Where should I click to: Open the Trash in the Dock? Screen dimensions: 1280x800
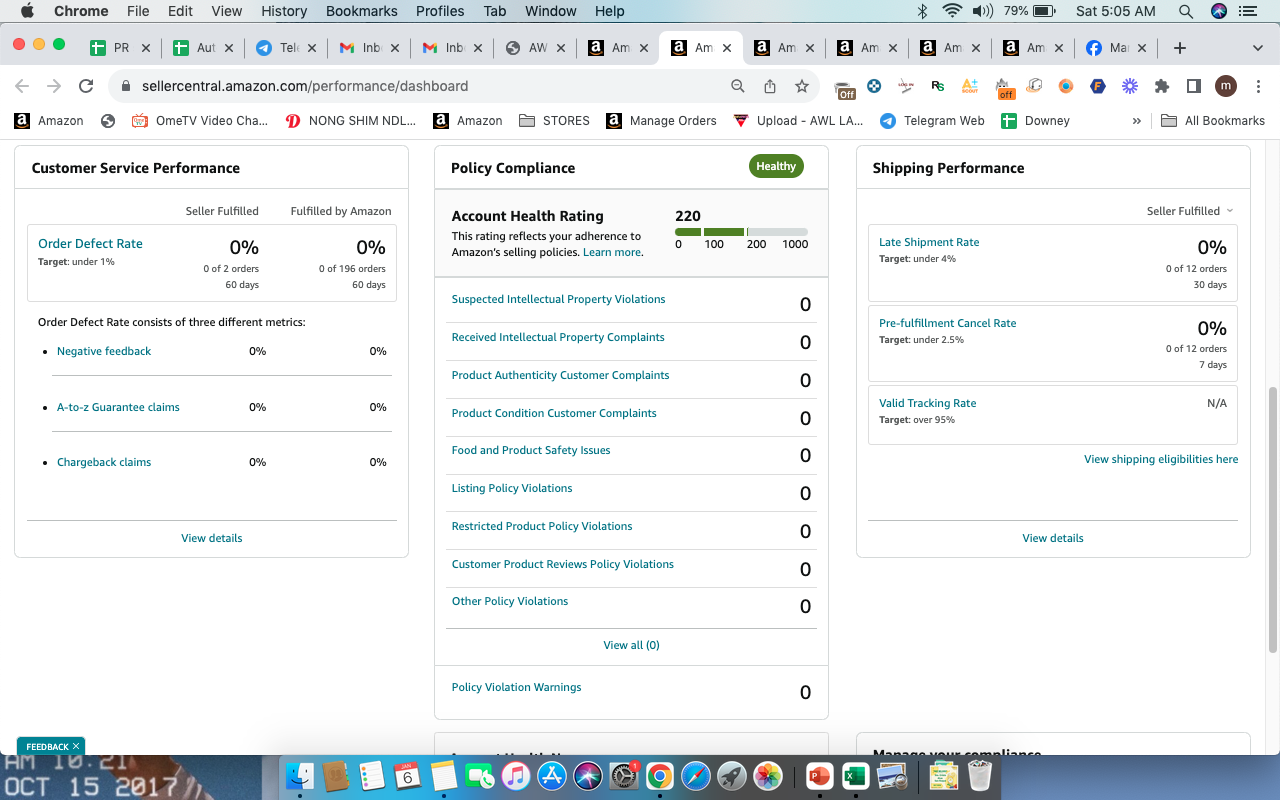pos(979,776)
